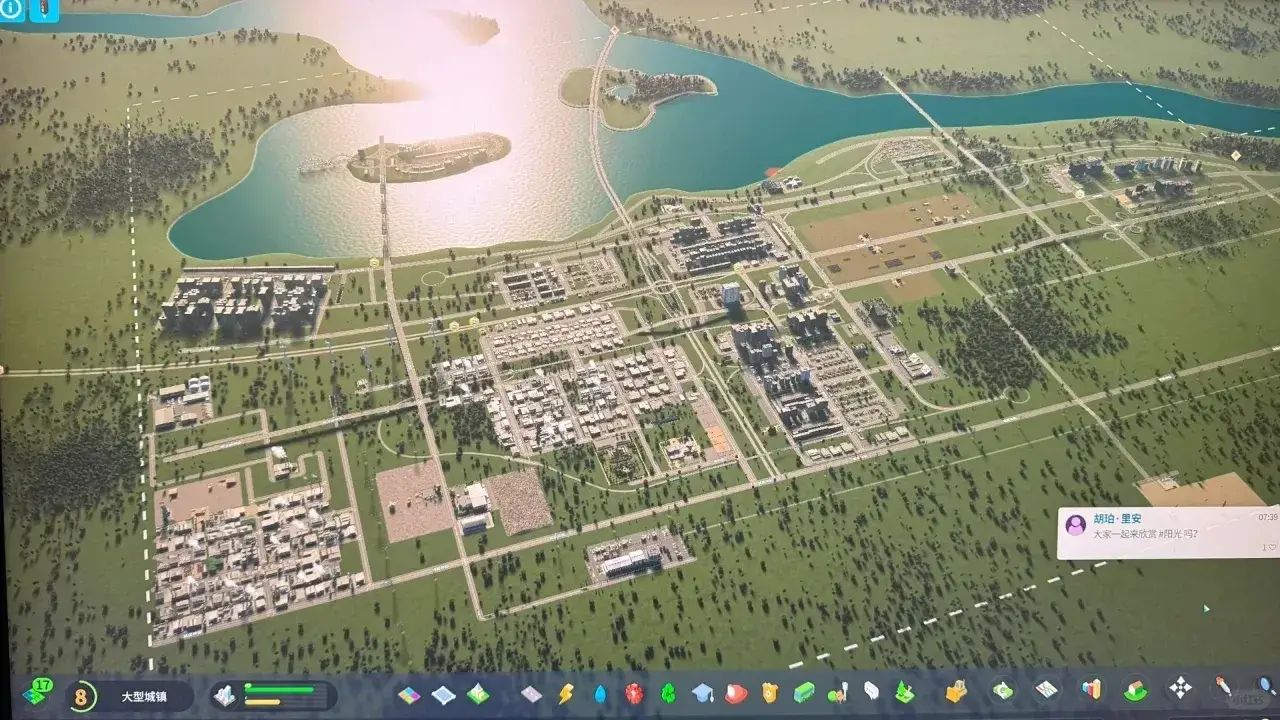The width and height of the screenshot is (1280, 720).
Task: Open the Zones tool menu
Action: click(410, 693)
